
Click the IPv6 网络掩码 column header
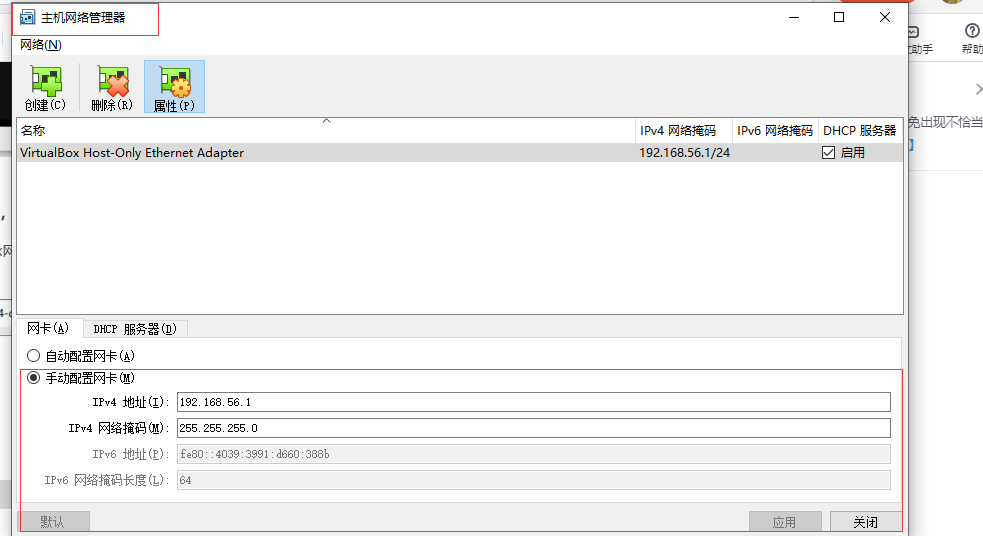tap(775, 130)
